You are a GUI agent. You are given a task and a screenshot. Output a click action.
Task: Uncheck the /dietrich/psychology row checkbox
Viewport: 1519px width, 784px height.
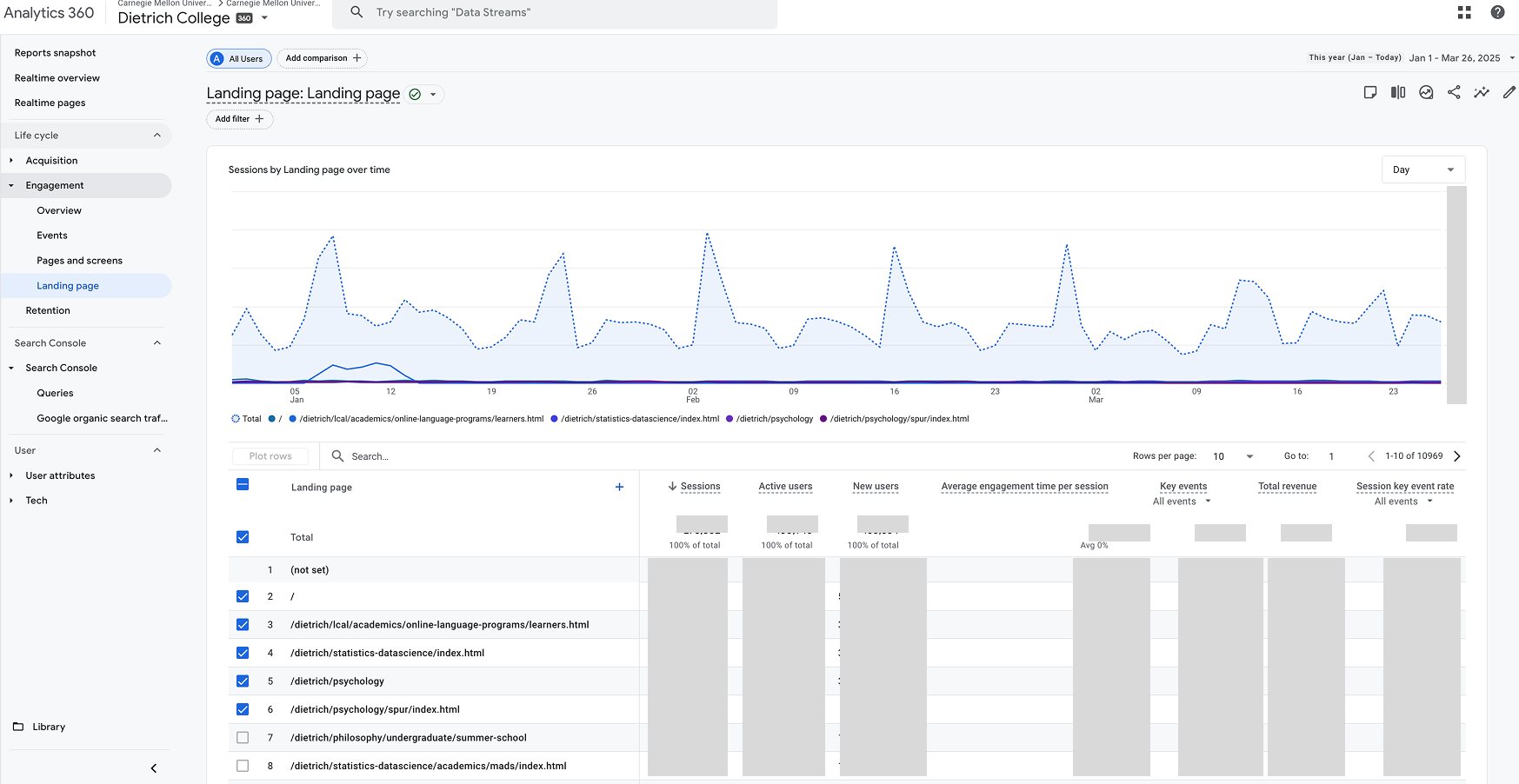pyautogui.click(x=243, y=681)
